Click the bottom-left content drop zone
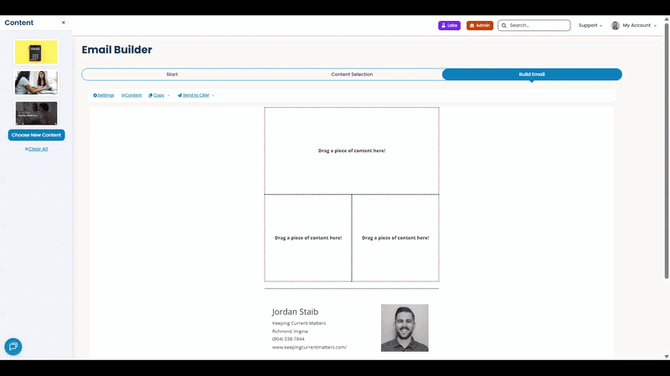This screenshot has height=376, width=670. click(x=308, y=238)
